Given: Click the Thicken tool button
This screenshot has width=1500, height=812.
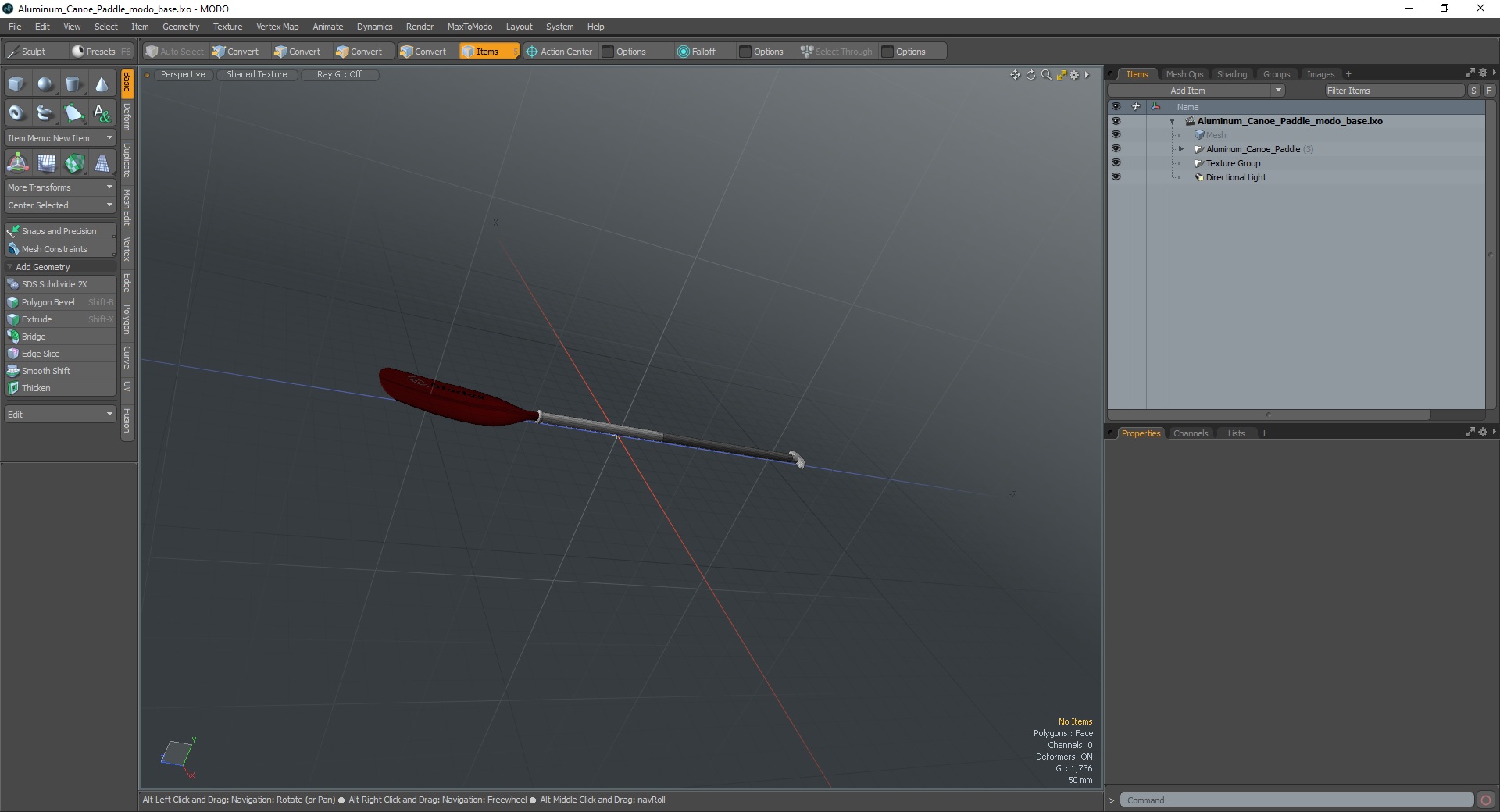Looking at the screenshot, I should click(60, 388).
